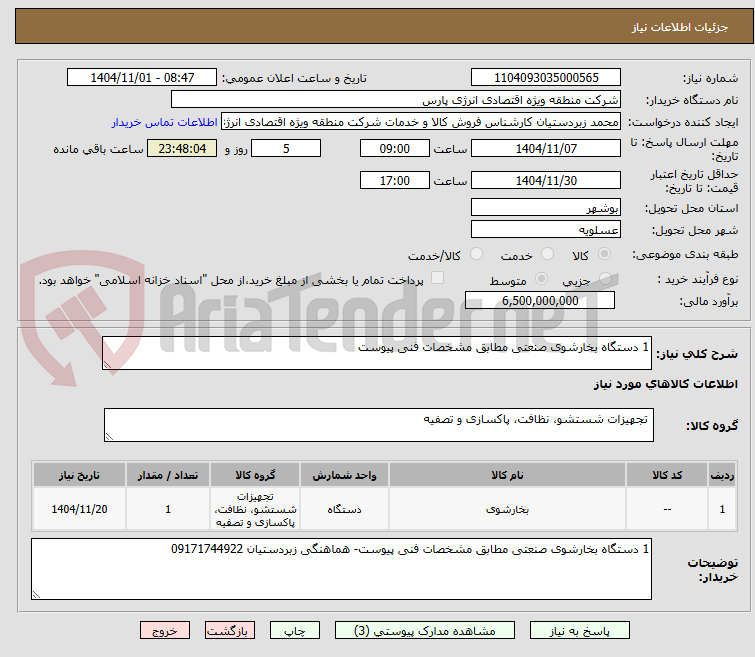Click the بخارشوی item name cell
Screen dimensions: 755x657
[507, 509]
